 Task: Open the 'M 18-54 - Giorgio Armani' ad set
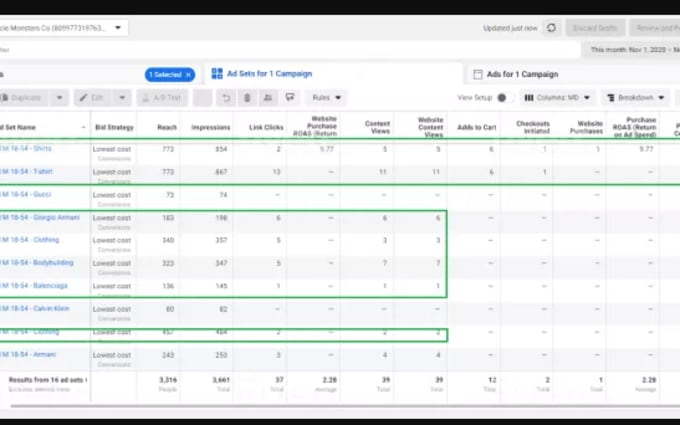pyautogui.click(x=40, y=217)
